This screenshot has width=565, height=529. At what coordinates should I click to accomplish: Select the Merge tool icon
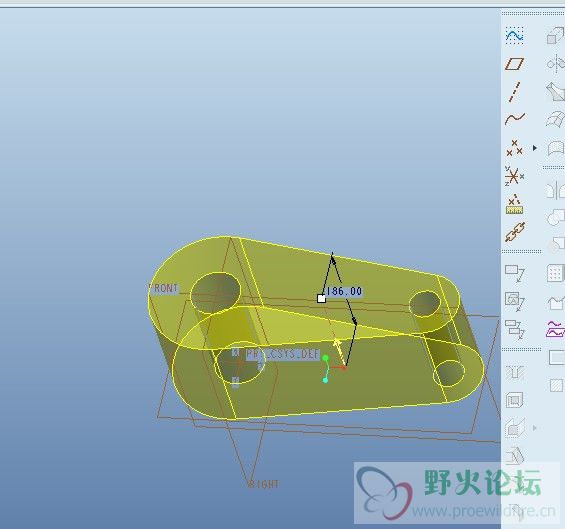(x=555, y=92)
